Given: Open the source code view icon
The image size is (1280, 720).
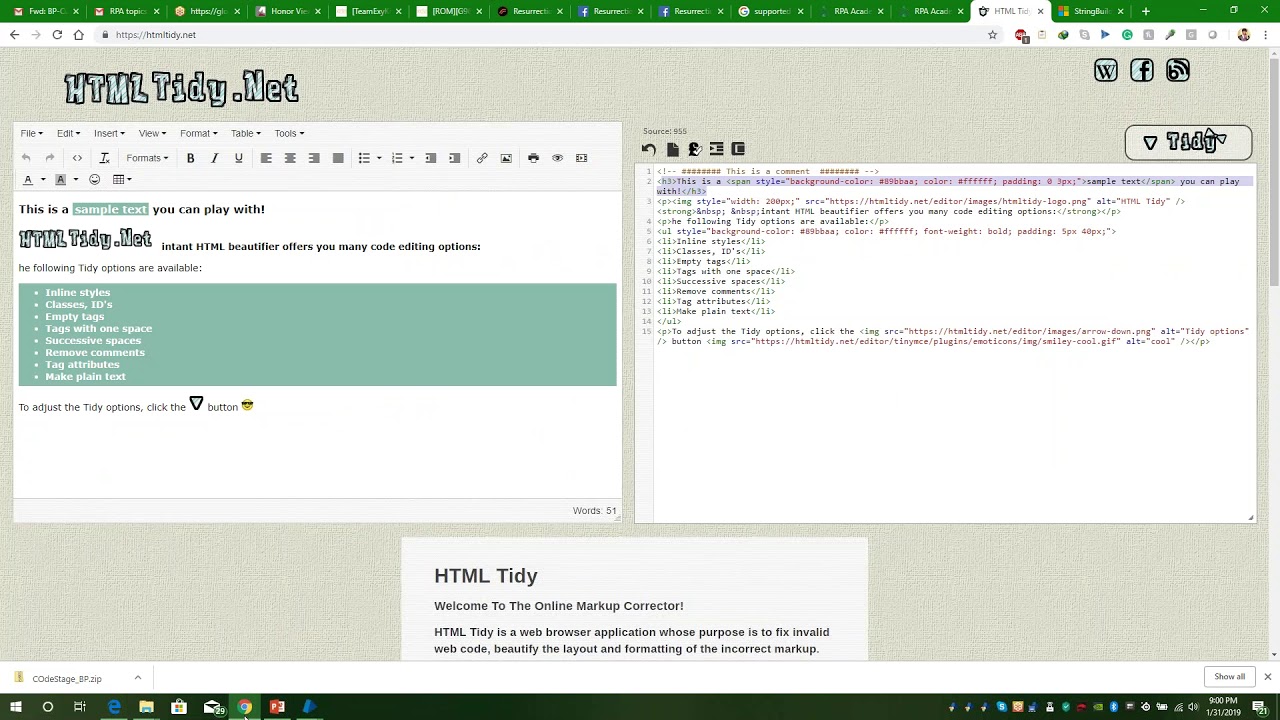Looking at the screenshot, I should [77, 158].
